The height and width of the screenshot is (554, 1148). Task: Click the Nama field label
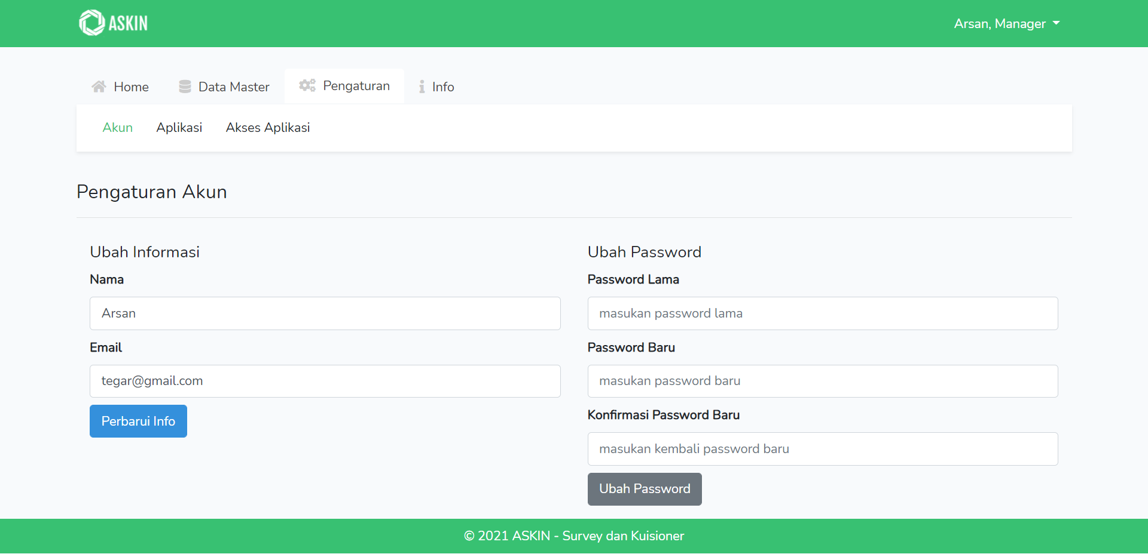click(x=107, y=280)
